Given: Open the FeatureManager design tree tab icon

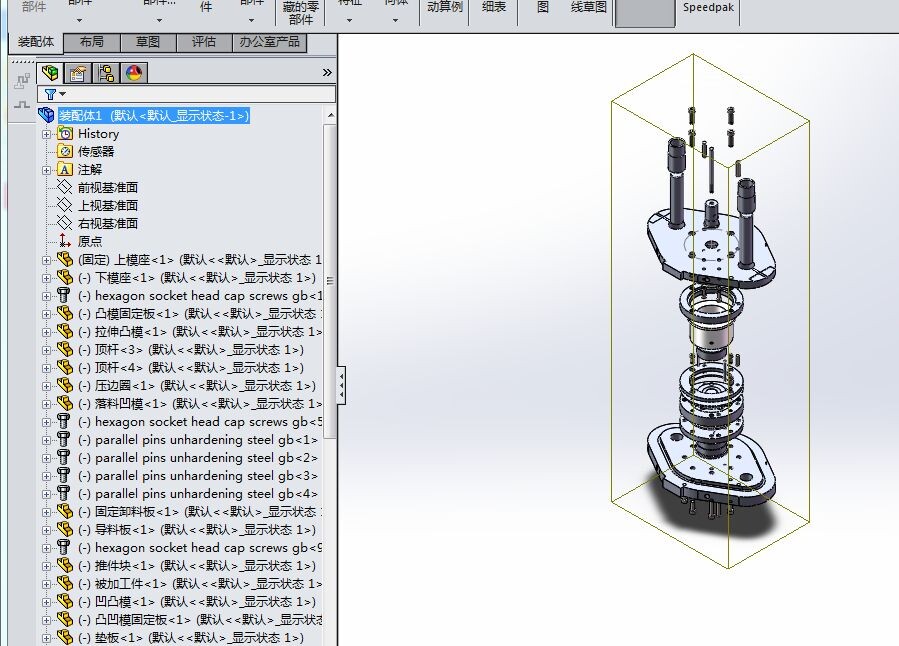Looking at the screenshot, I should coord(50,73).
